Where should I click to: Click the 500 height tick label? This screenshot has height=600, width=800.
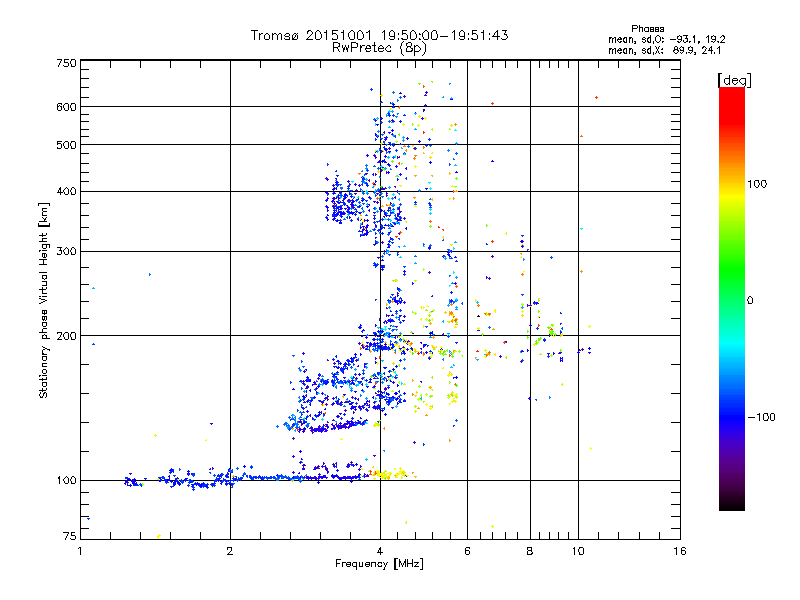pos(66,145)
